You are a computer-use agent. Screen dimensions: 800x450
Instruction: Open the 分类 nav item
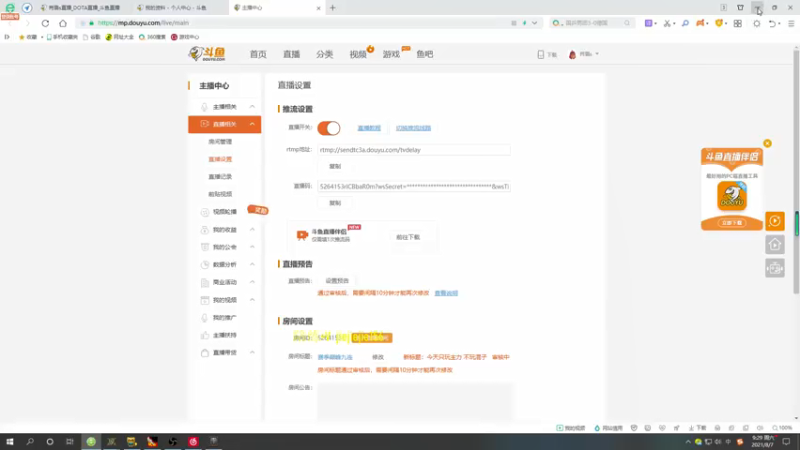[324, 54]
